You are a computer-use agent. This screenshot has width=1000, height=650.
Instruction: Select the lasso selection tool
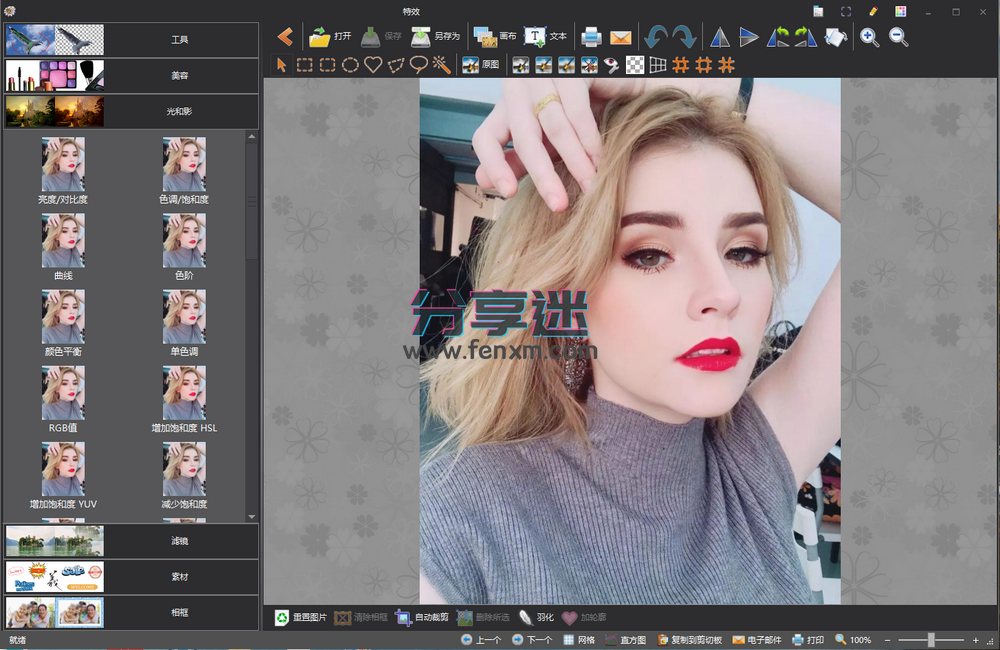[x=419, y=64]
